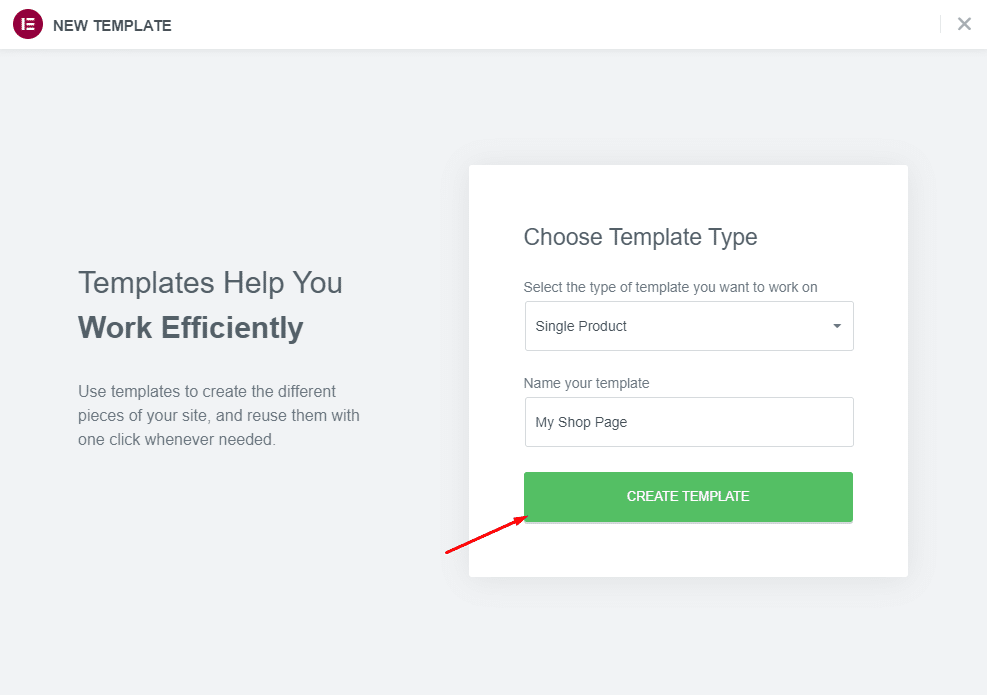Screen dimensions: 987x695
Task: Click the dropdown caret arrow
Action: pos(837,326)
